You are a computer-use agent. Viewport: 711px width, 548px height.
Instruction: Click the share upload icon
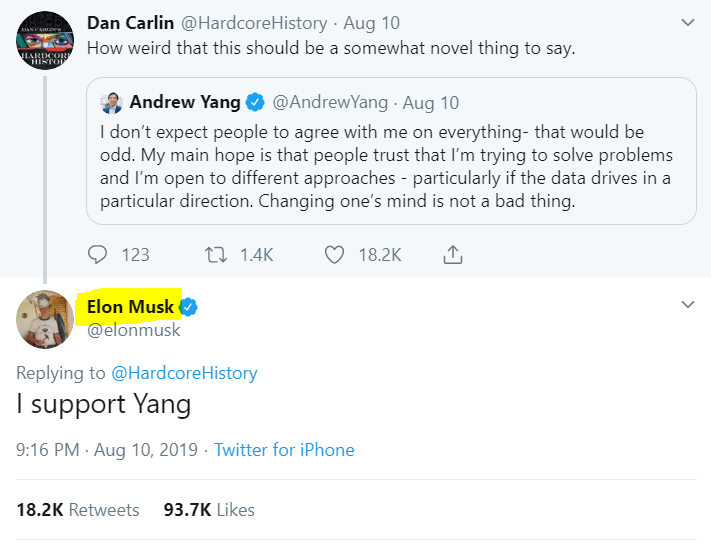tap(453, 254)
